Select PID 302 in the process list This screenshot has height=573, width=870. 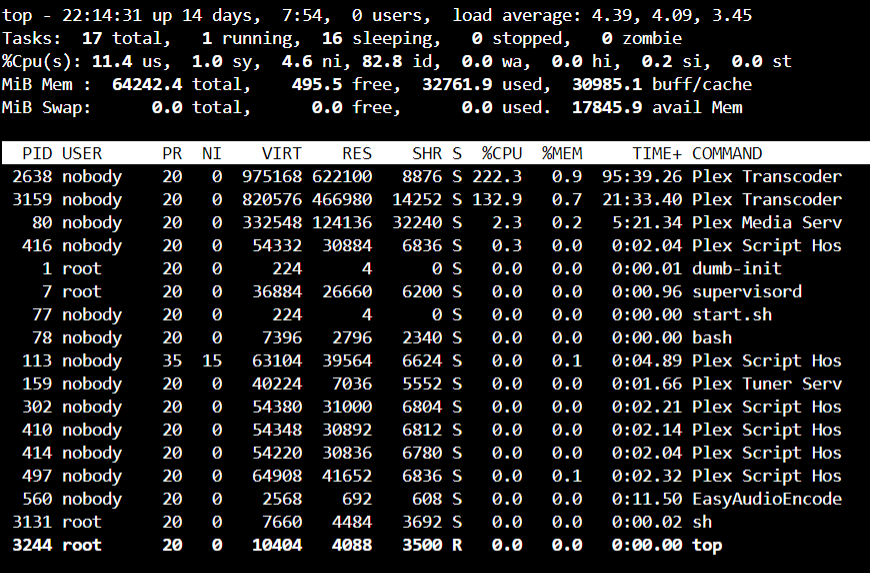[37, 407]
